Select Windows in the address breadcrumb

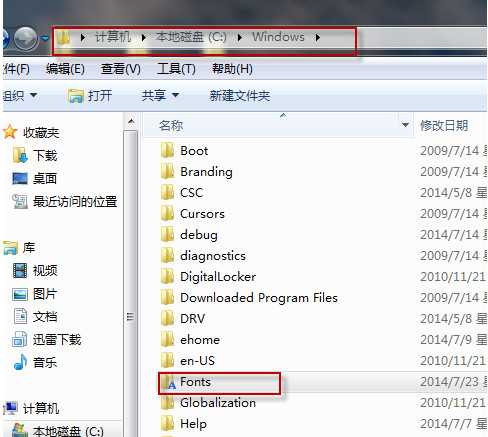point(278,37)
